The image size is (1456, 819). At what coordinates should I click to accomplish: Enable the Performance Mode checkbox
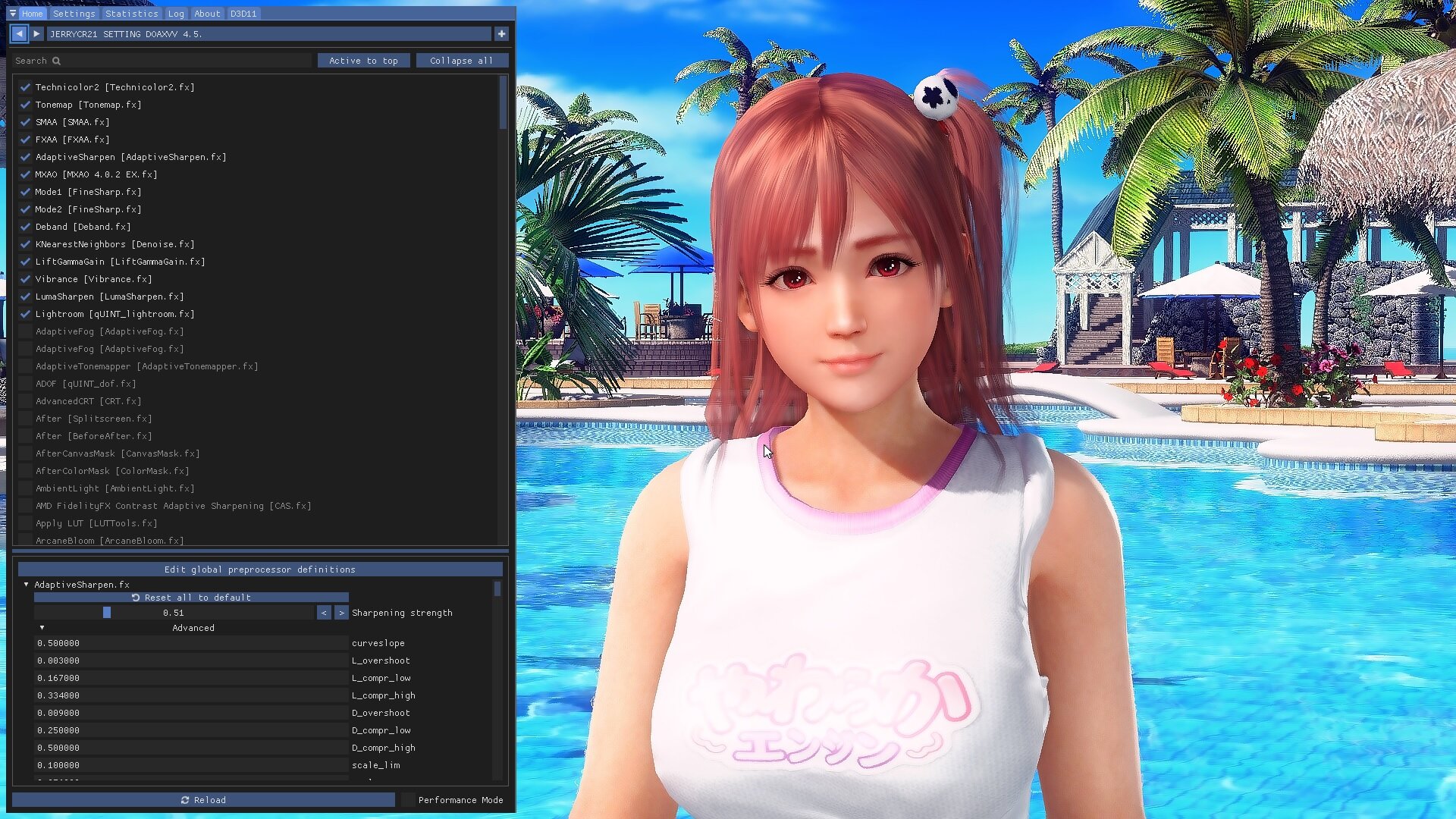[408, 800]
